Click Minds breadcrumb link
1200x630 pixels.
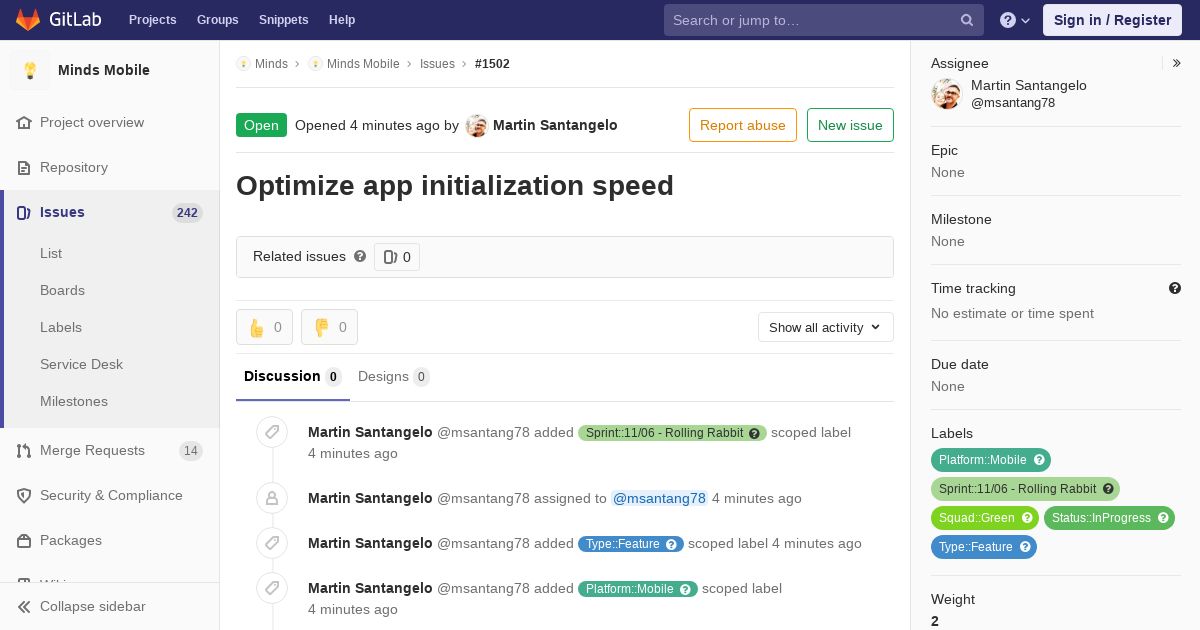pos(271,63)
